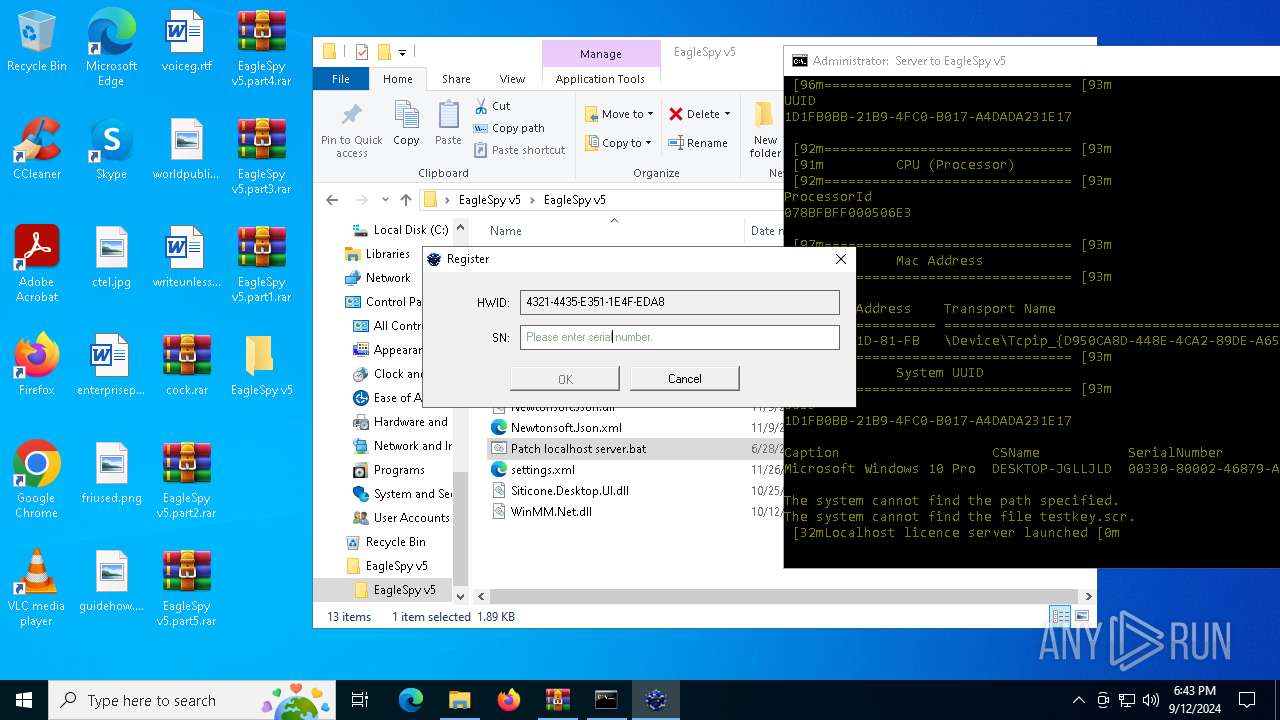Select Libraries in navigation pane
The height and width of the screenshot is (720, 1280).
point(377,254)
